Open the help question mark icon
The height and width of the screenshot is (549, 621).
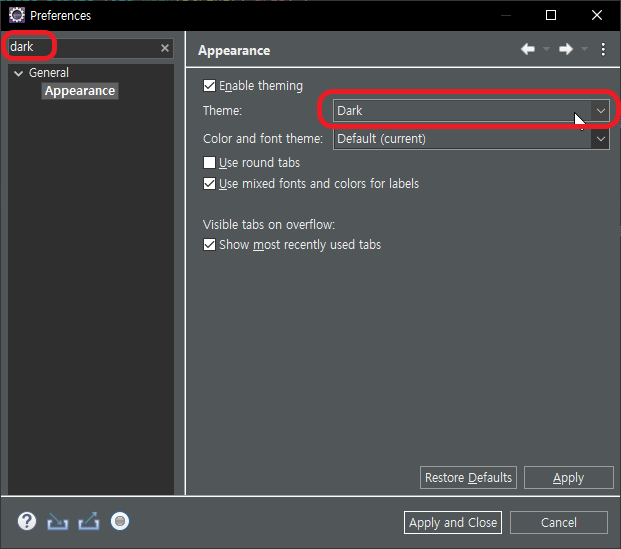click(27, 521)
